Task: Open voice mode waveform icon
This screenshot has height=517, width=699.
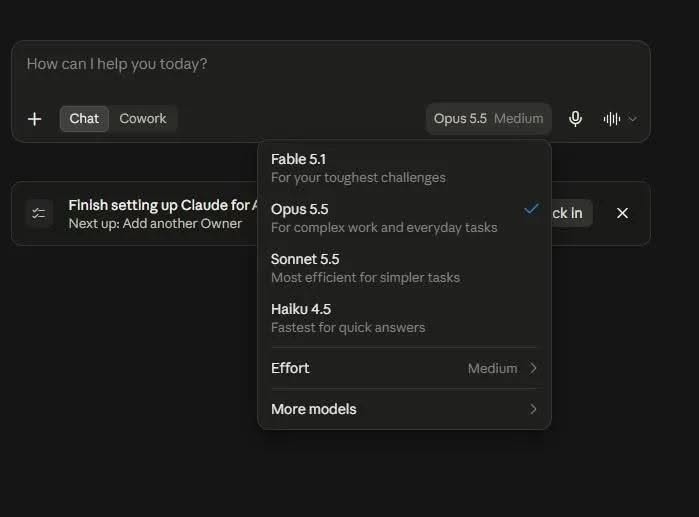Action: click(612, 119)
